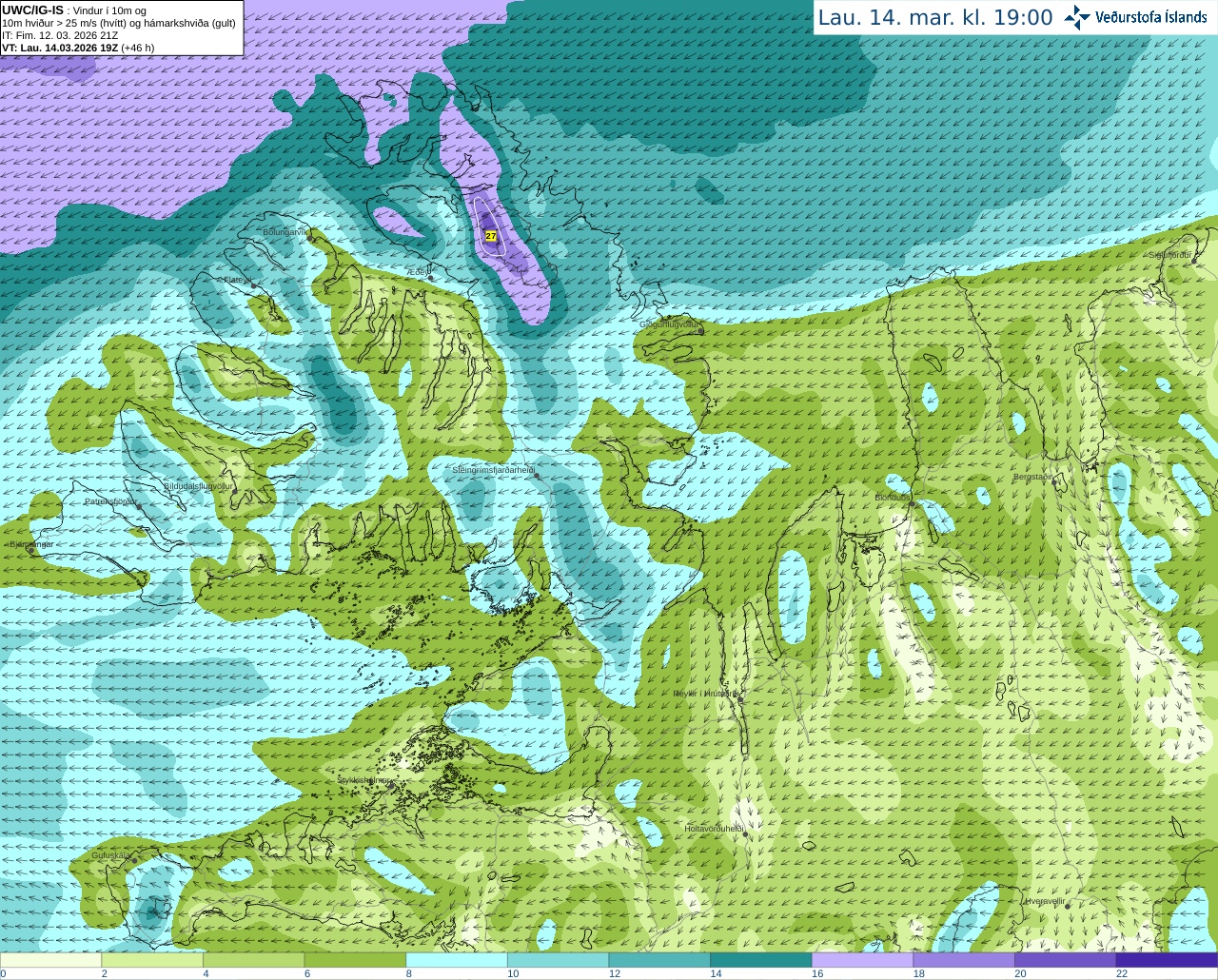
Task: Click the medium purple 18–20 scale swatch
Action: pos(964,960)
